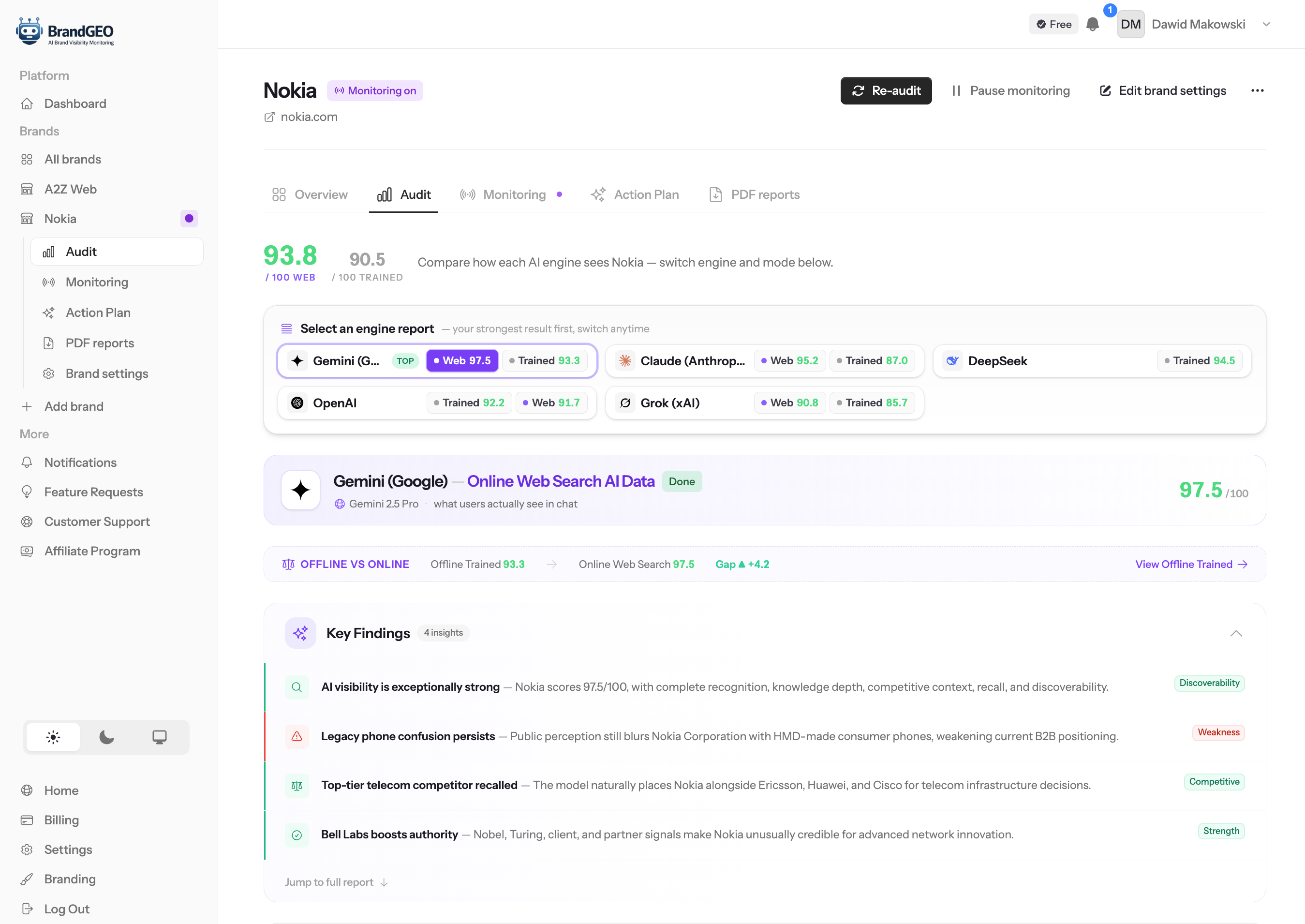Switch to system theme monitor icon
The image size is (1305, 924).
pyautogui.click(x=159, y=737)
